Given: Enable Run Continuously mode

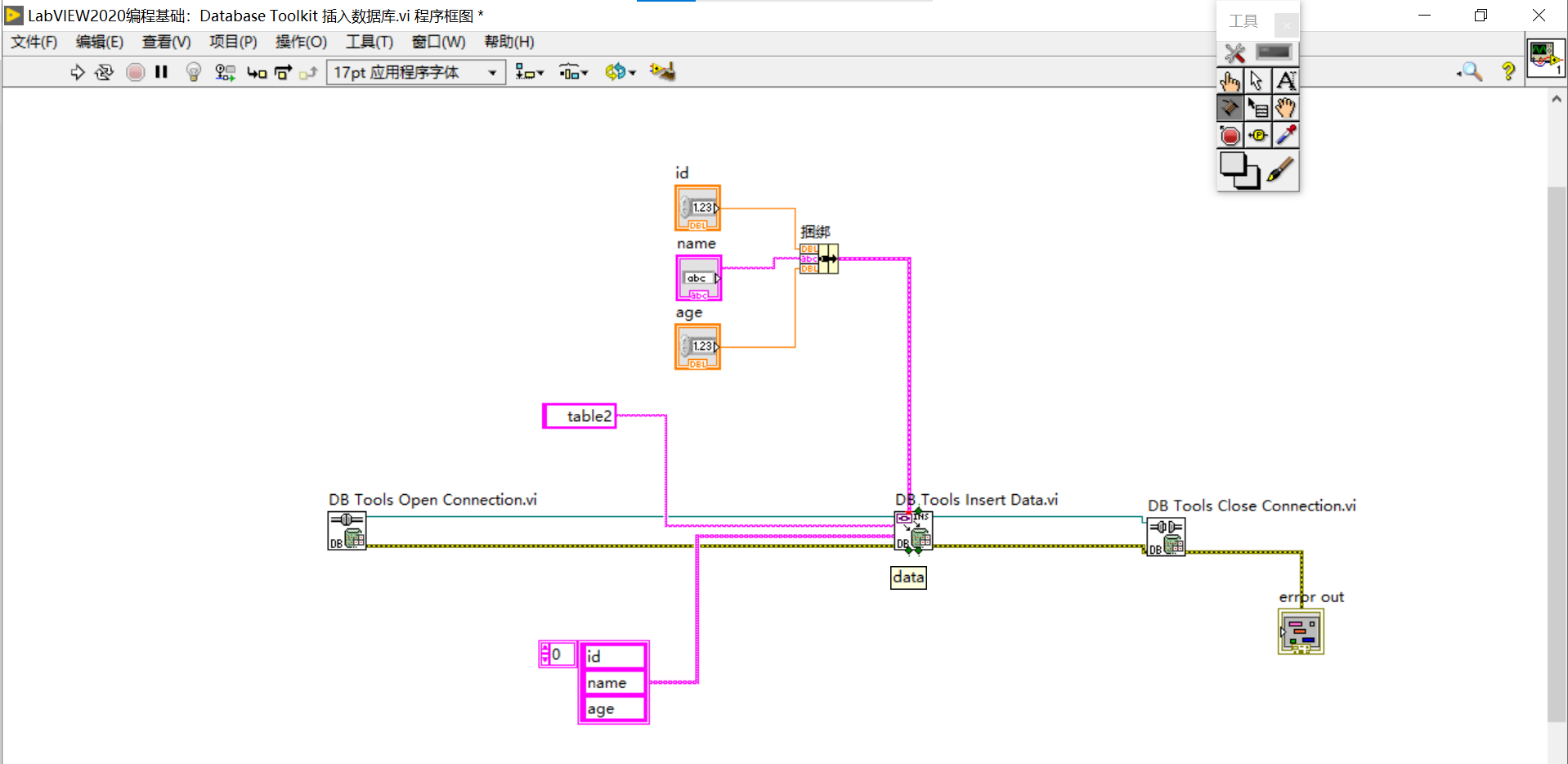Looking at the screenshot, I should [105, 72].
